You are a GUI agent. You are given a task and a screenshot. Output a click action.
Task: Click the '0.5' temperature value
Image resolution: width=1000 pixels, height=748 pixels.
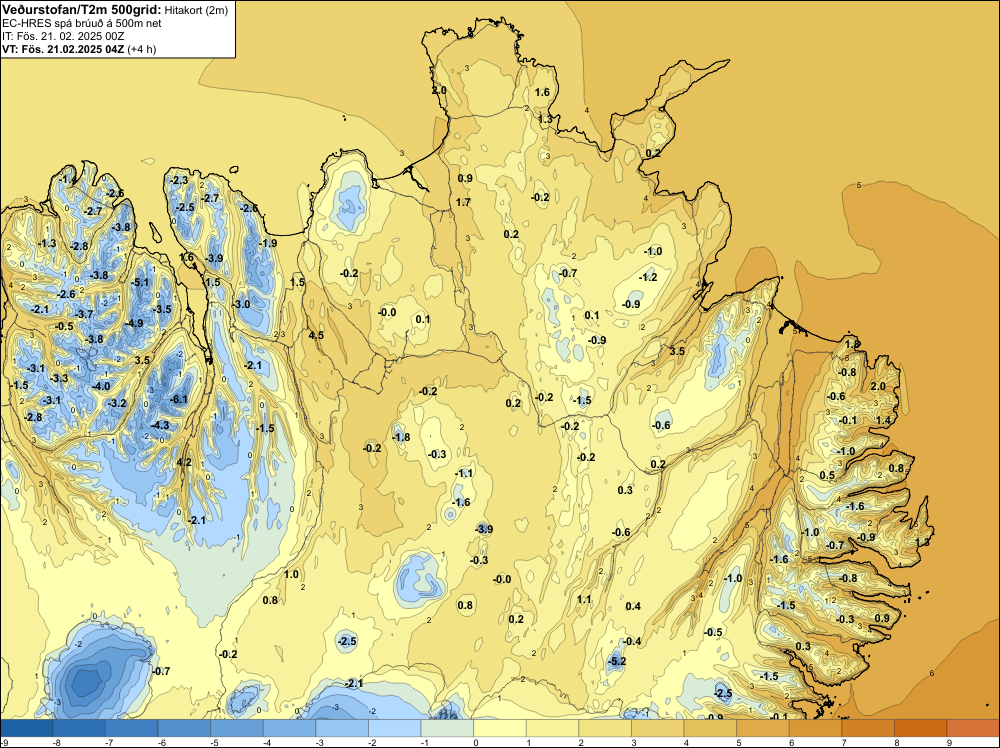827,476
